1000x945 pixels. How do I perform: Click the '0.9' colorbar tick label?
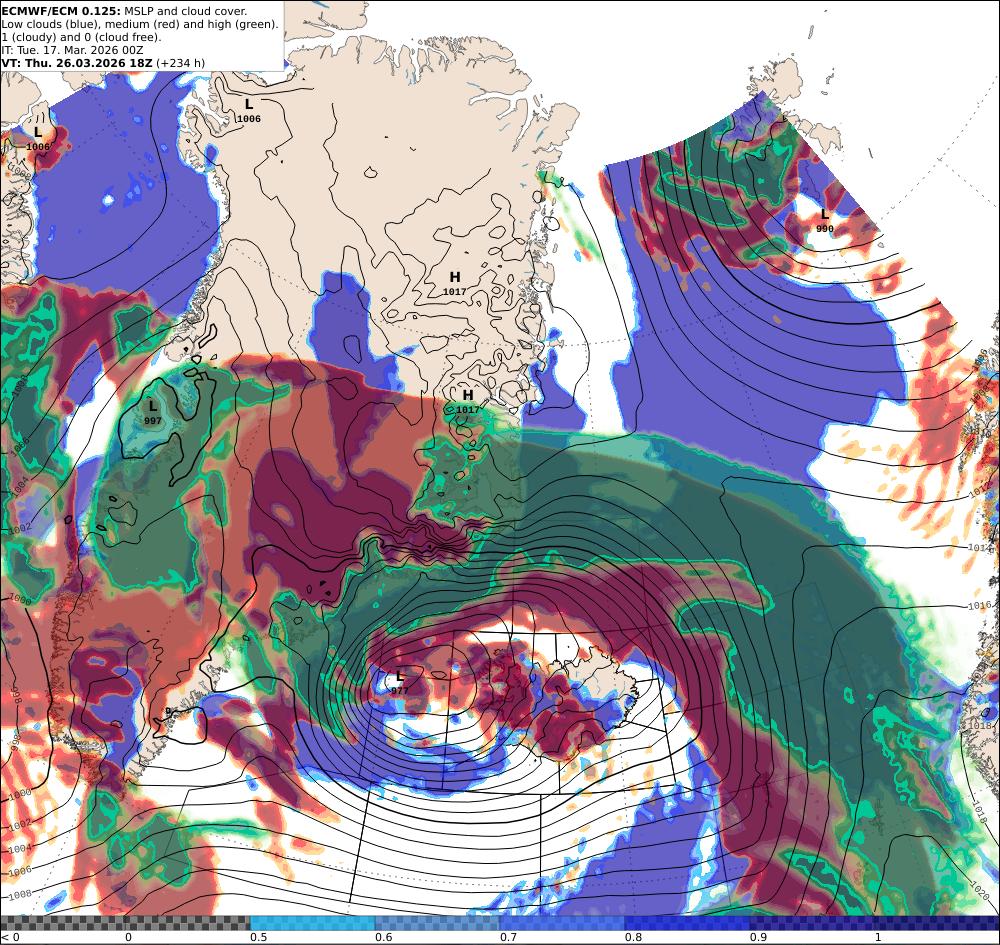point(758,937)
